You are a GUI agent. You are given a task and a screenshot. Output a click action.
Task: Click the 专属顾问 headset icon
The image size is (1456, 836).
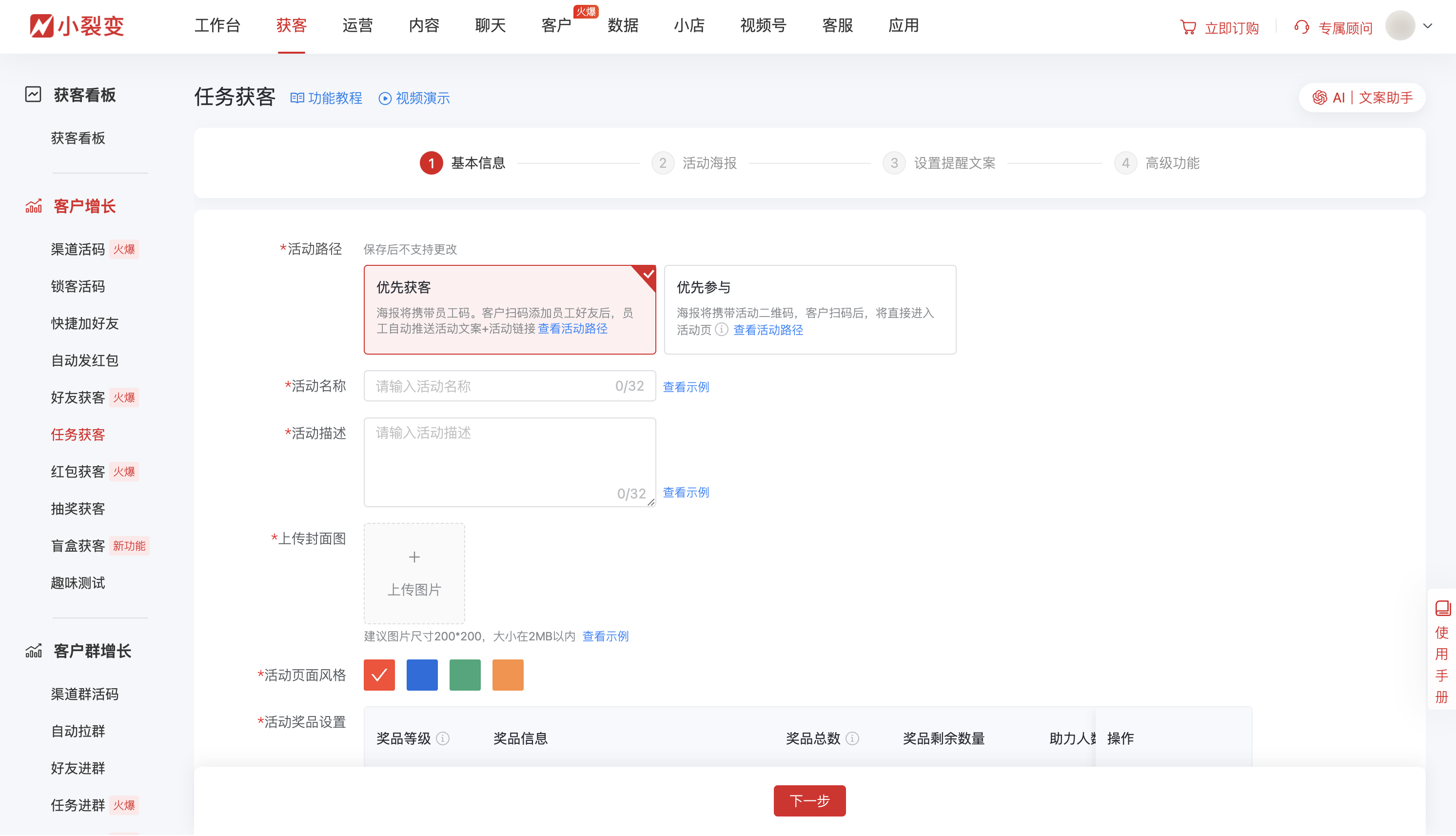1300,27
